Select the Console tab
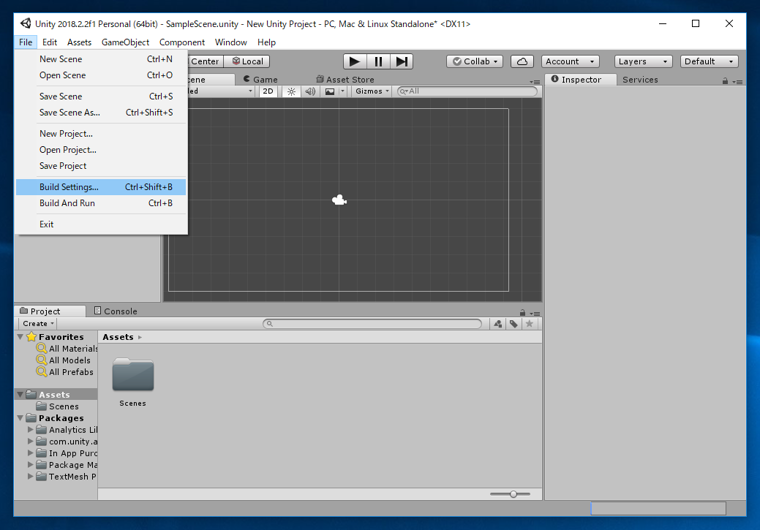The width and height of the screenshot is (760, 530). (x=115, y=311)
